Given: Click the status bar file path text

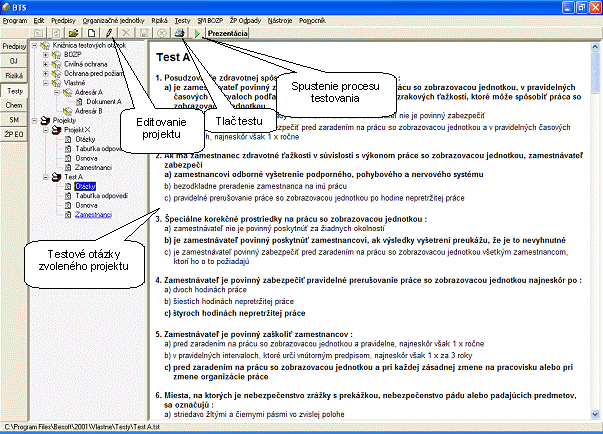Looking at the screenshot, I should [x=82, y=427].
